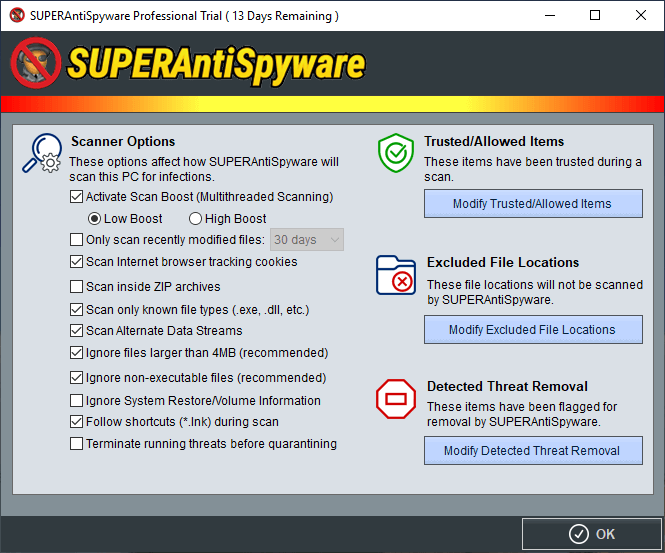Click the SUPERAntiSpyware logo icon in banner
Viewport: 665px width, 553px height.
[36, 63]
